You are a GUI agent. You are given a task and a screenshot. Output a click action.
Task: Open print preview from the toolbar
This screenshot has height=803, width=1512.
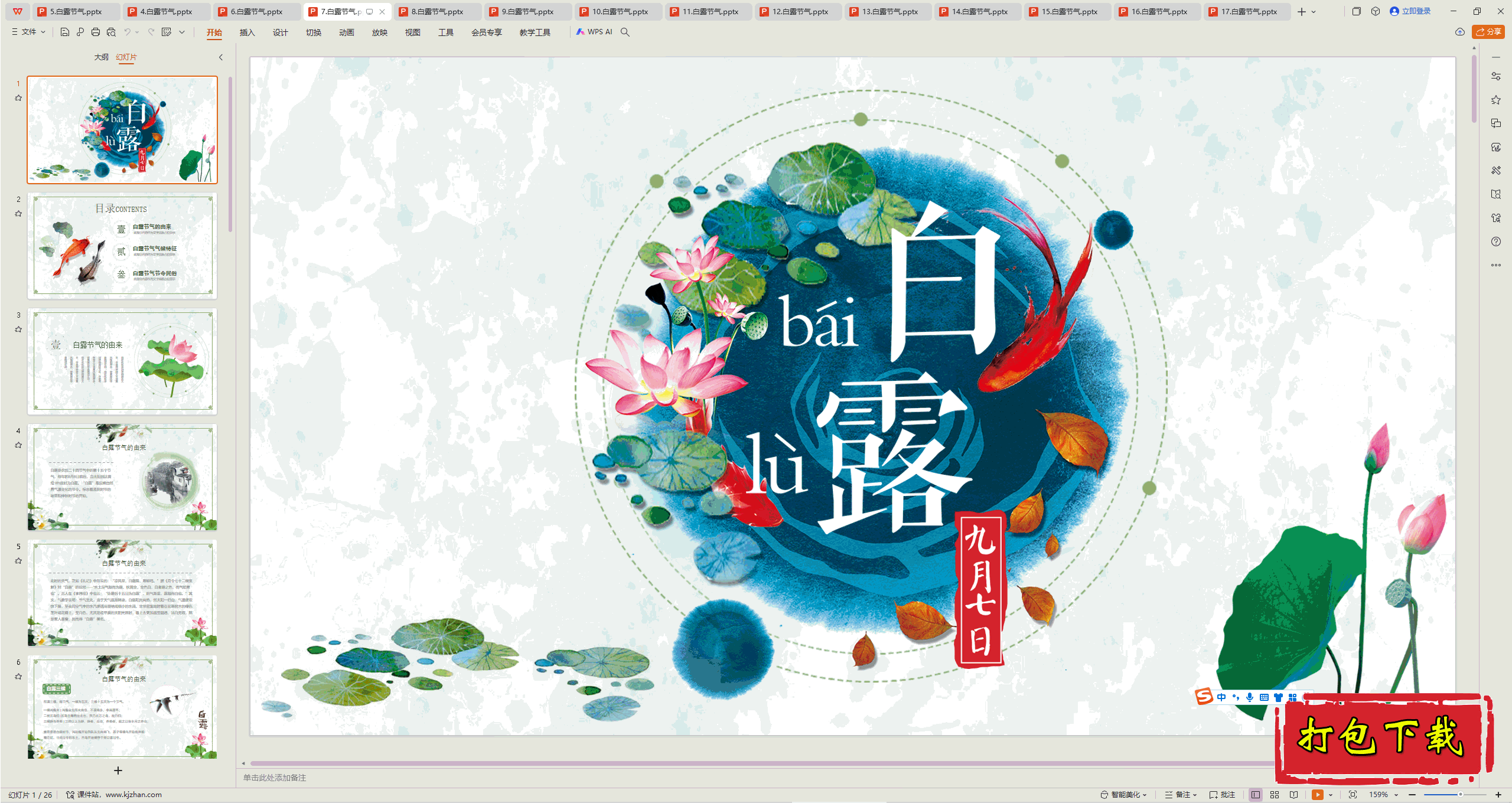[x=111, y=32]
